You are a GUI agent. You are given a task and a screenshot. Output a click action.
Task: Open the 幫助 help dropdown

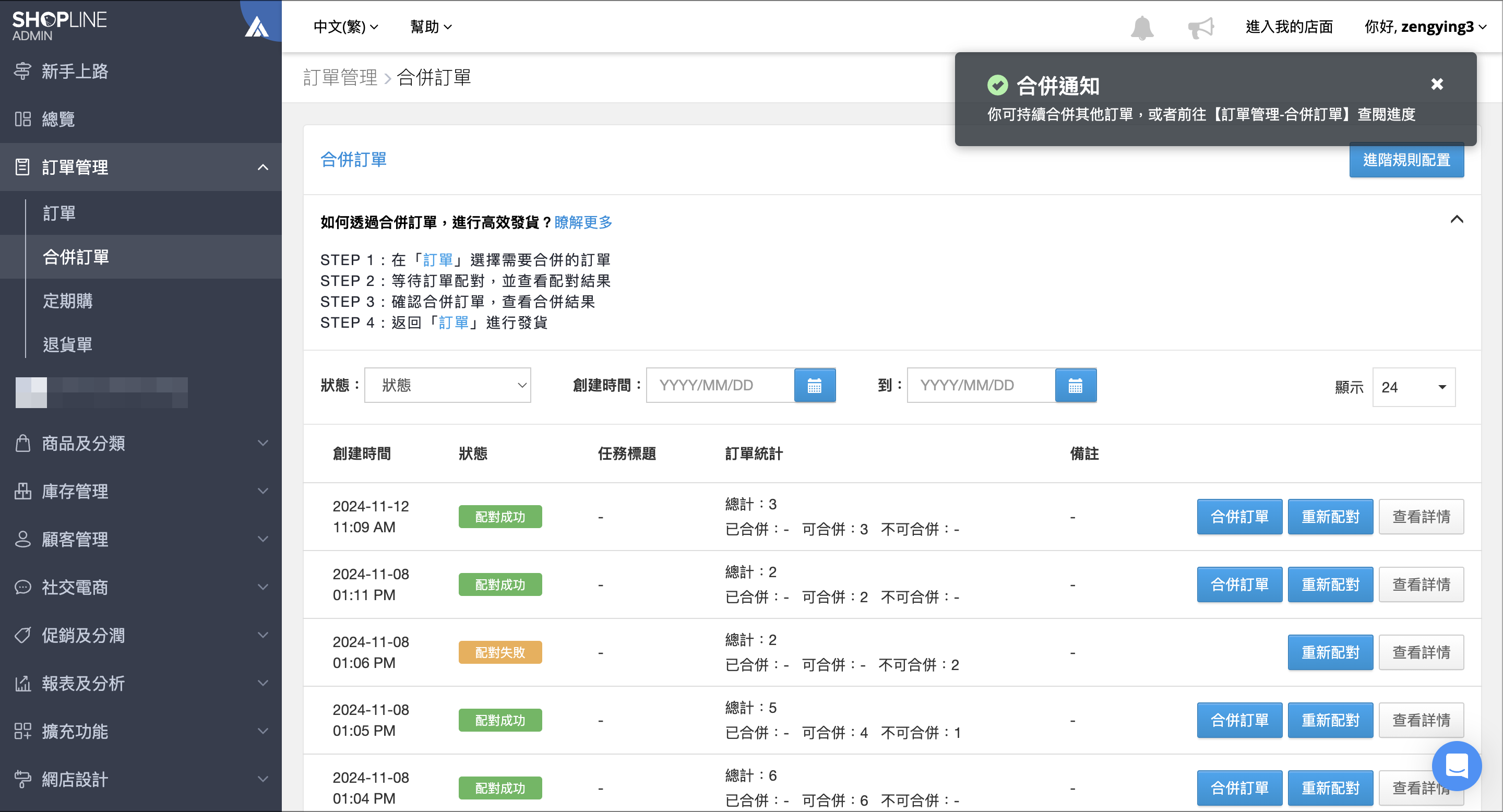(x=431, y=27)
